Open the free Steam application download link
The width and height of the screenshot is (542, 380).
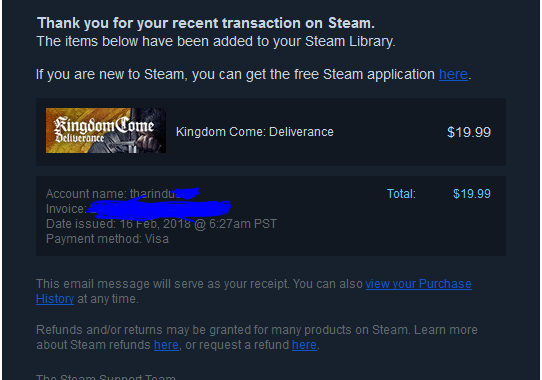[x=453, y=74]
